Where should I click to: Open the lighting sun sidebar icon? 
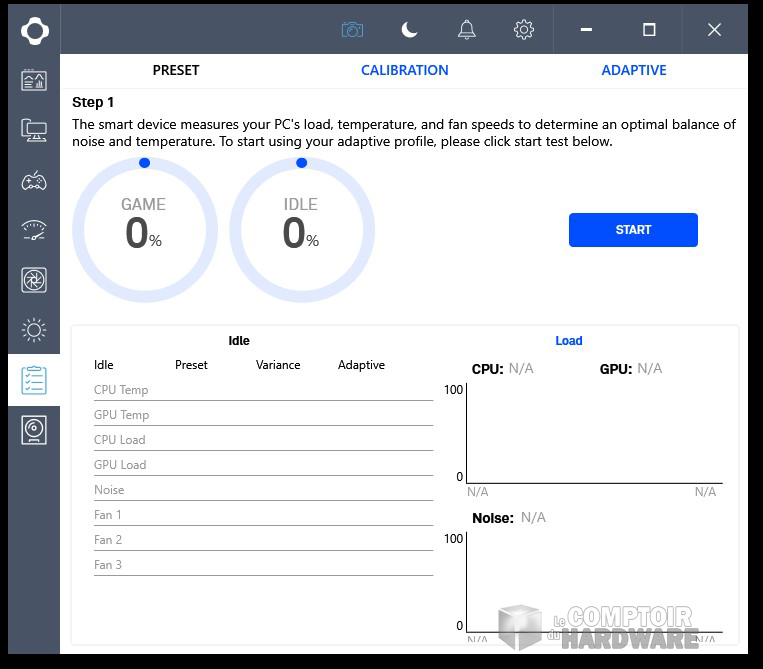(34, 330)
